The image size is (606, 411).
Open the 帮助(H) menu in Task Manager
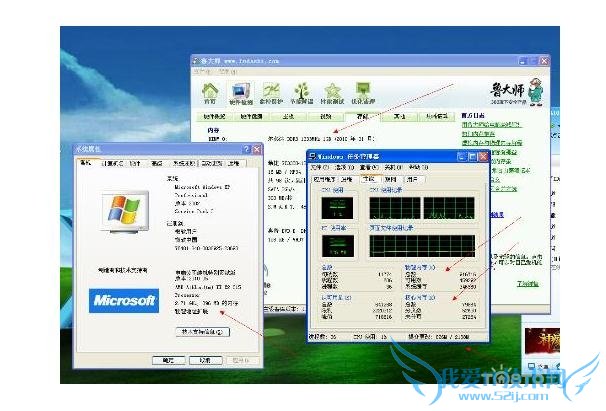click(418, 167)
